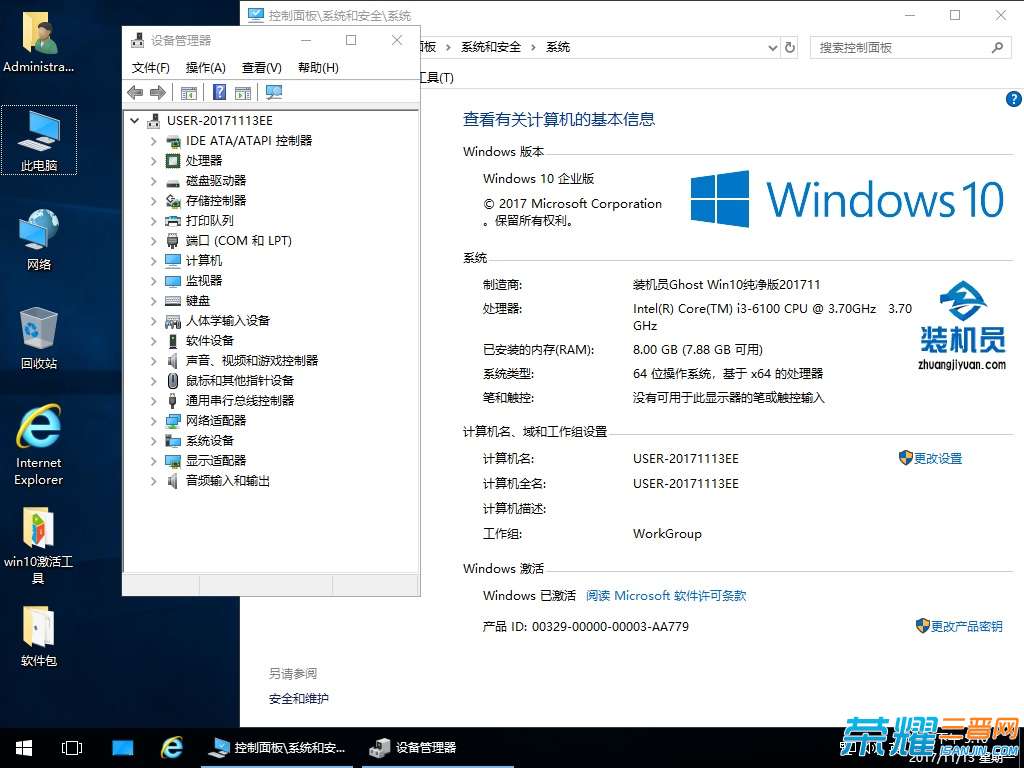Expand the 处理器 tree node arrow
Image resolution: width=1024 pixels, height=768 pixels.
click(x=153, y=161)
